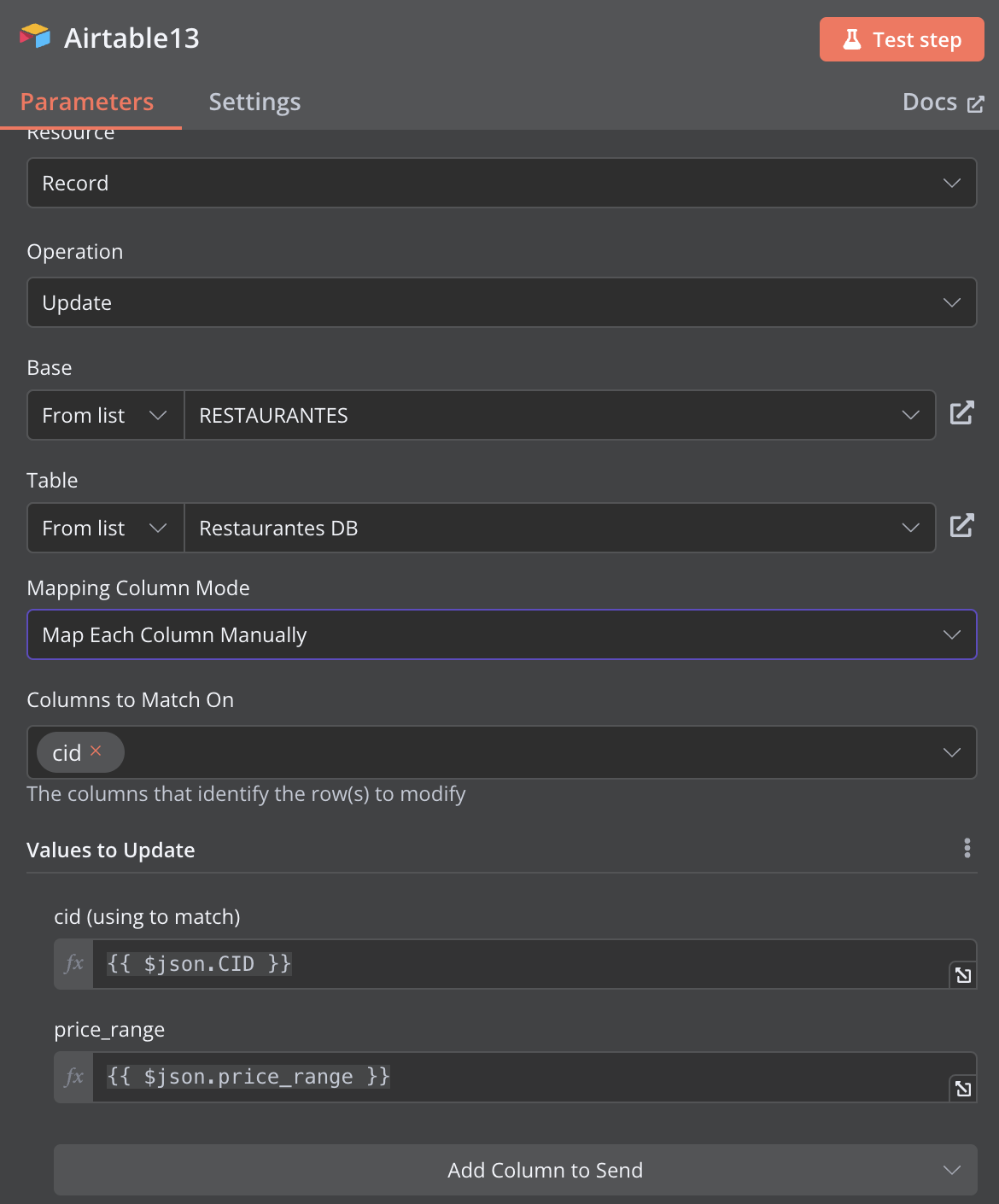Expand the cid expression editor icon
Image resolution: width=999 pixels, height=1204 pixels.
[963, 975]
